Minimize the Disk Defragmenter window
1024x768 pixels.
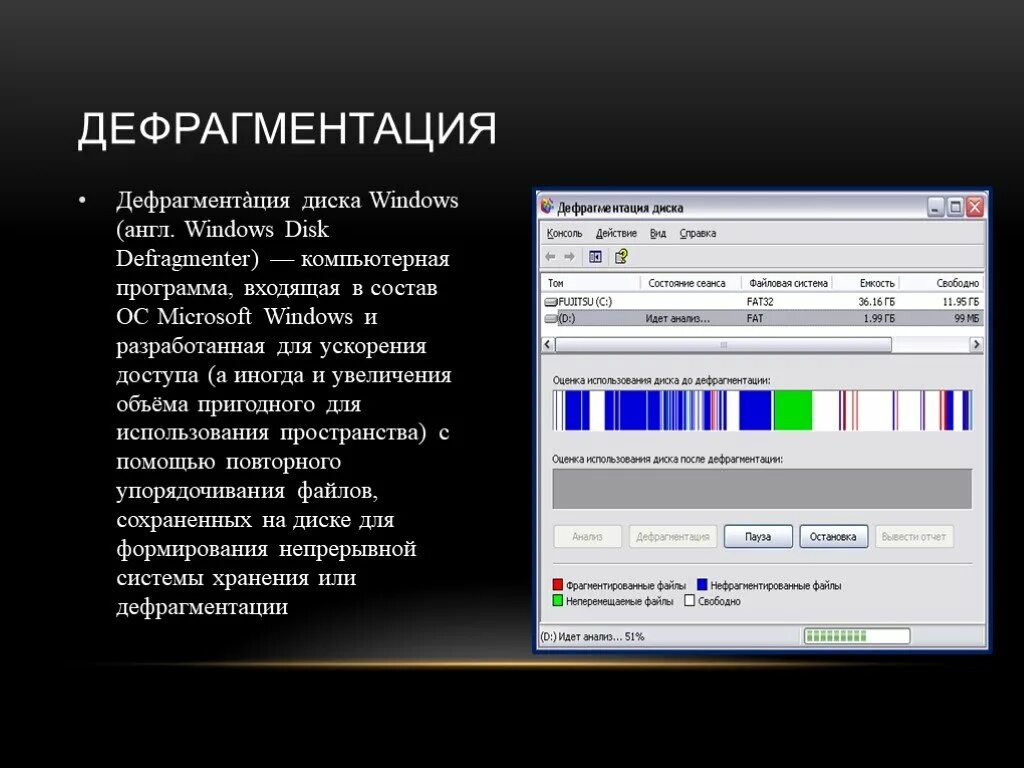(936, 207)
